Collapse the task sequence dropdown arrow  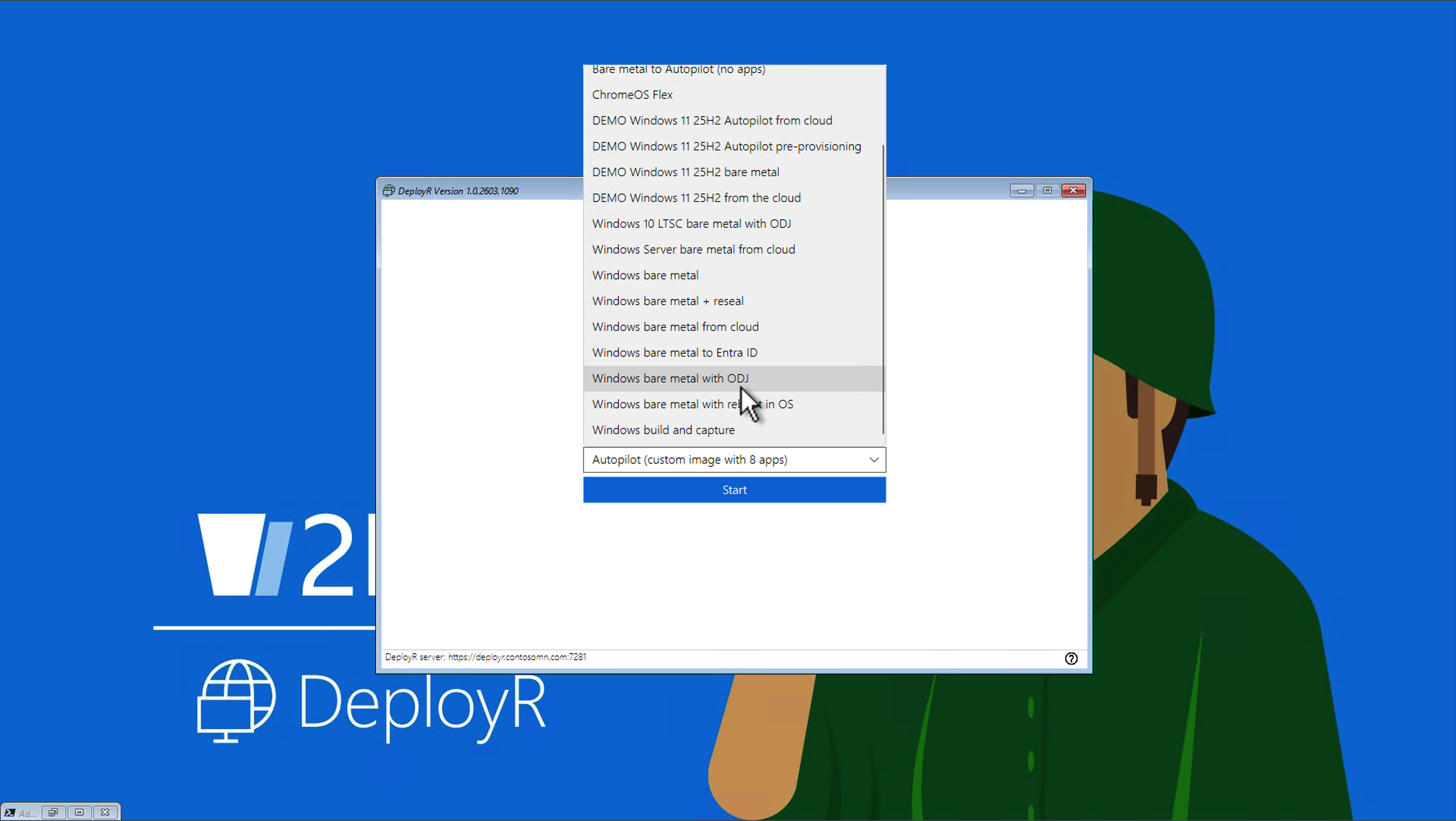click(873, 460)
